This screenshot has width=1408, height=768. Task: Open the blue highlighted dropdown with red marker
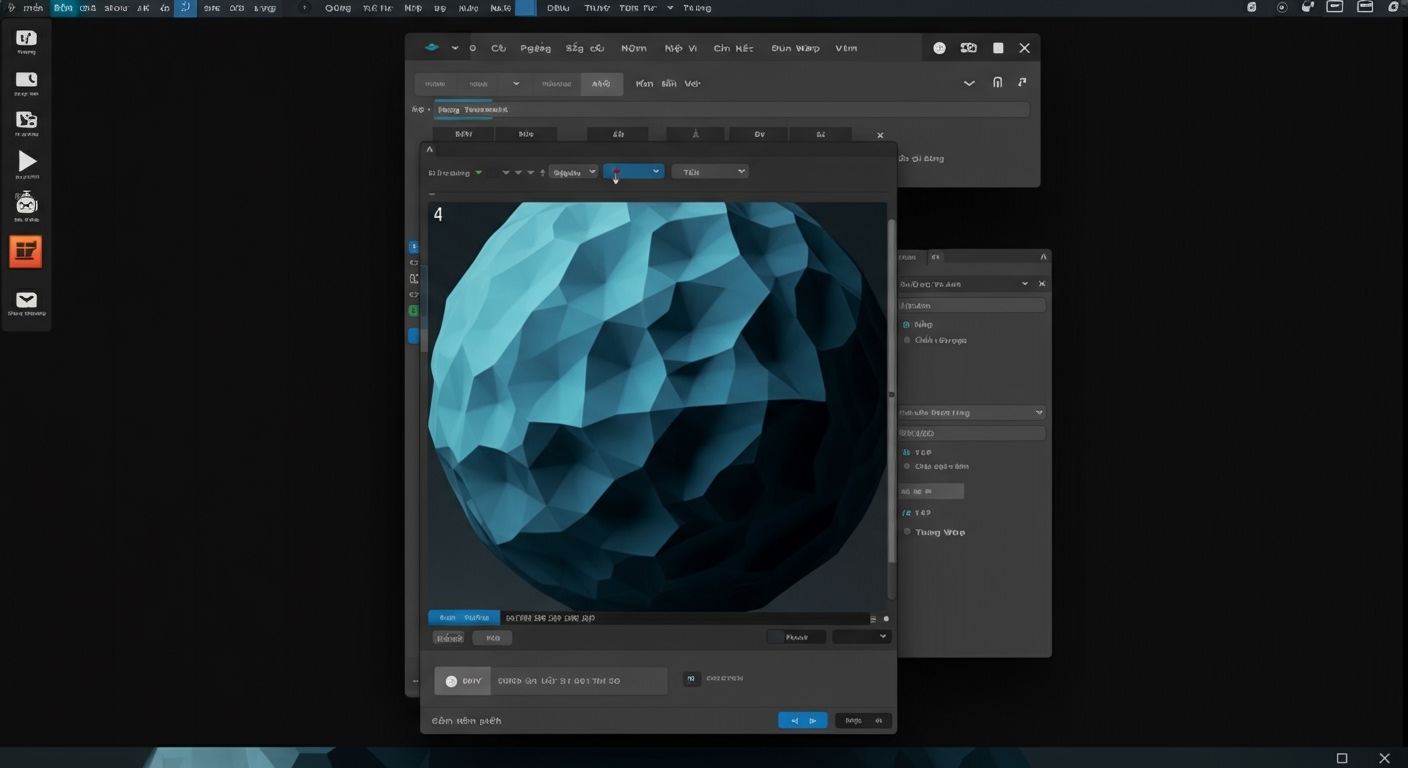pyautogui.click(x=633, y=172)
